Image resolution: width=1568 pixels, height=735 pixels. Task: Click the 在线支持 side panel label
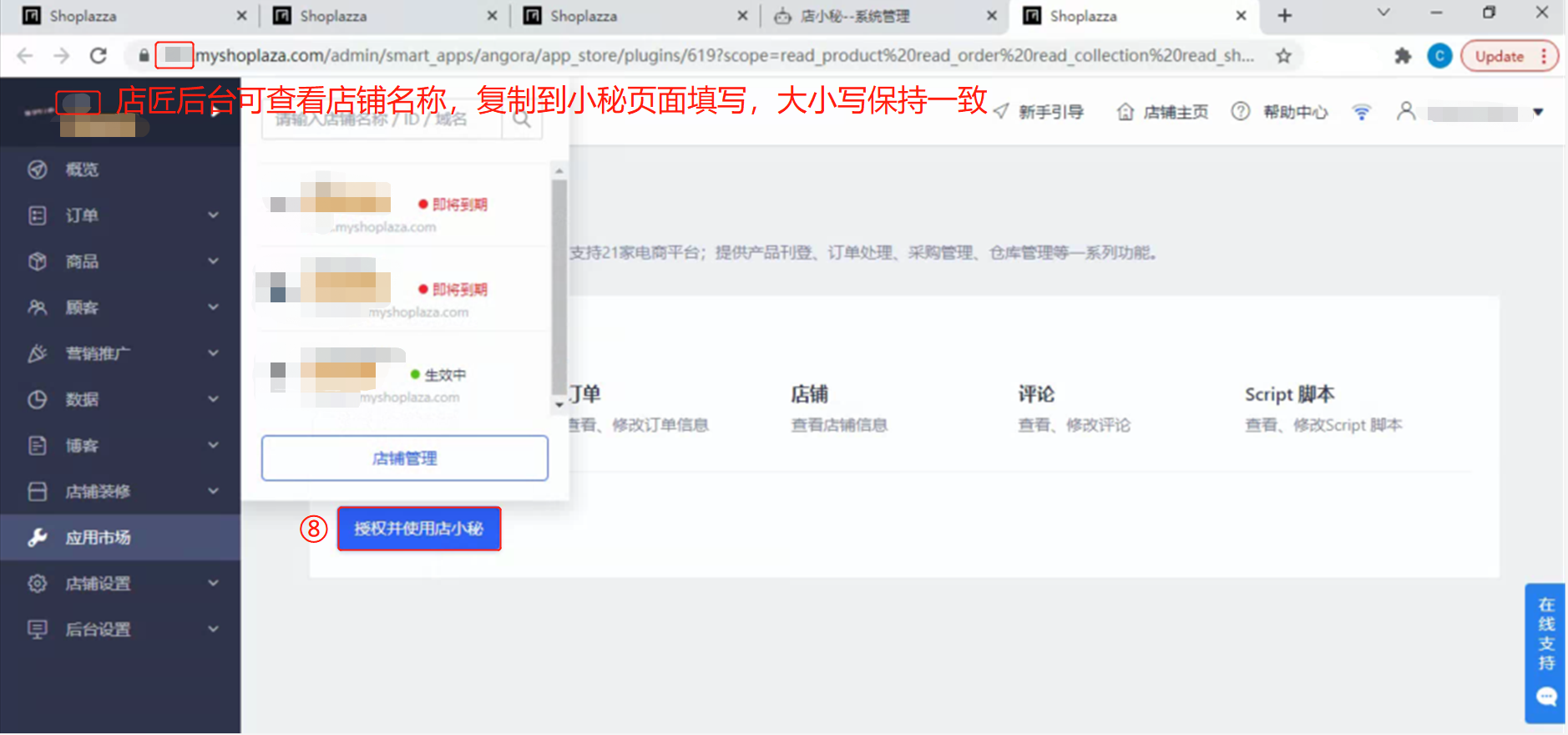1546,633
